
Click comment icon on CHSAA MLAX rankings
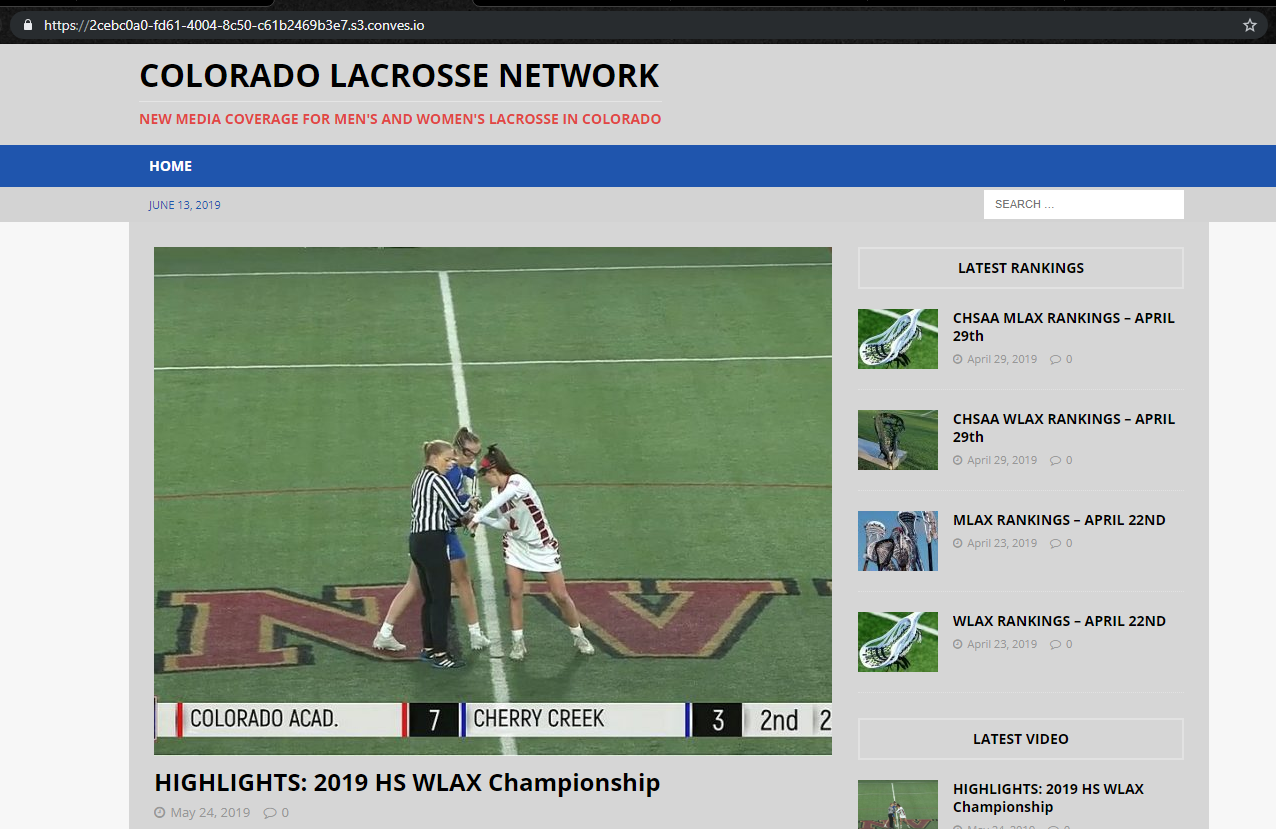click(x=1055, y=359)
